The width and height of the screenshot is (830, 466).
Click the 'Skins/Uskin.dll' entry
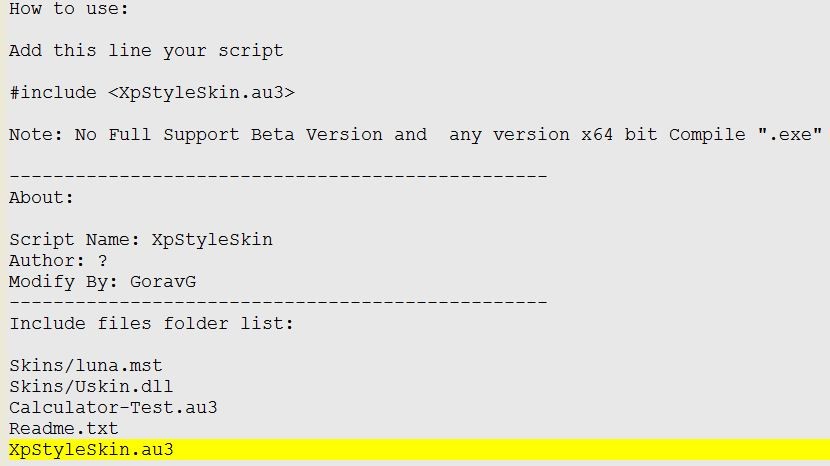(x=91, y=387)
